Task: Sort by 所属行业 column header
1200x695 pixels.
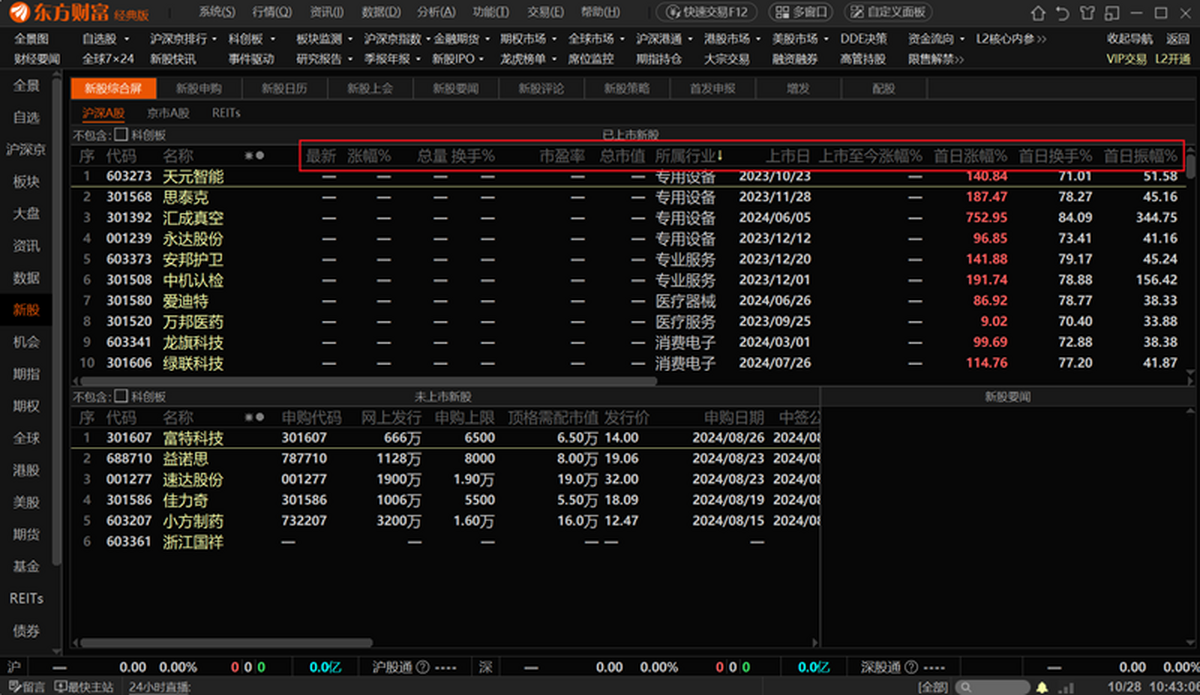Action: pos(689,156)
